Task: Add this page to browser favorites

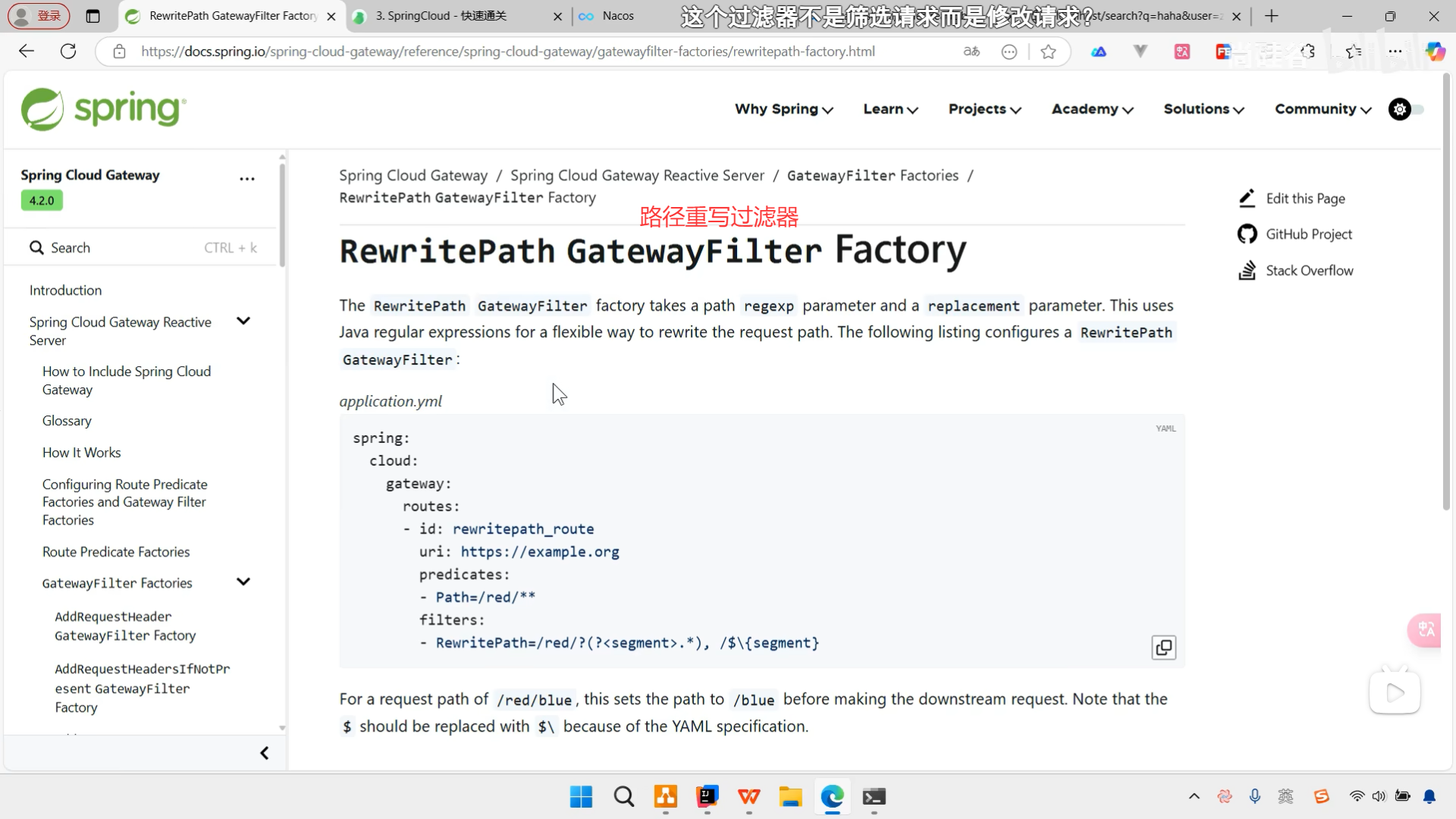Action: [x=1048, y=52]
